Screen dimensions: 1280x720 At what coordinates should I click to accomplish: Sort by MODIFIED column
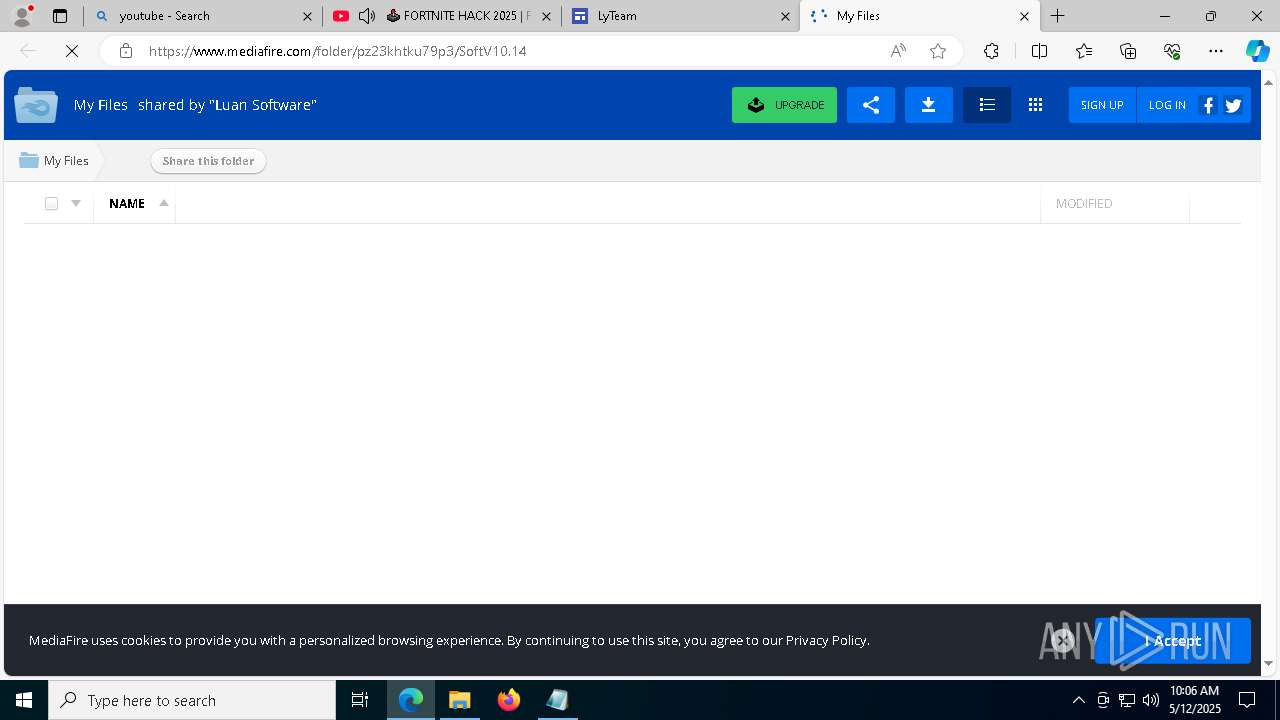pyautogui.click(x=1084, y=203)
